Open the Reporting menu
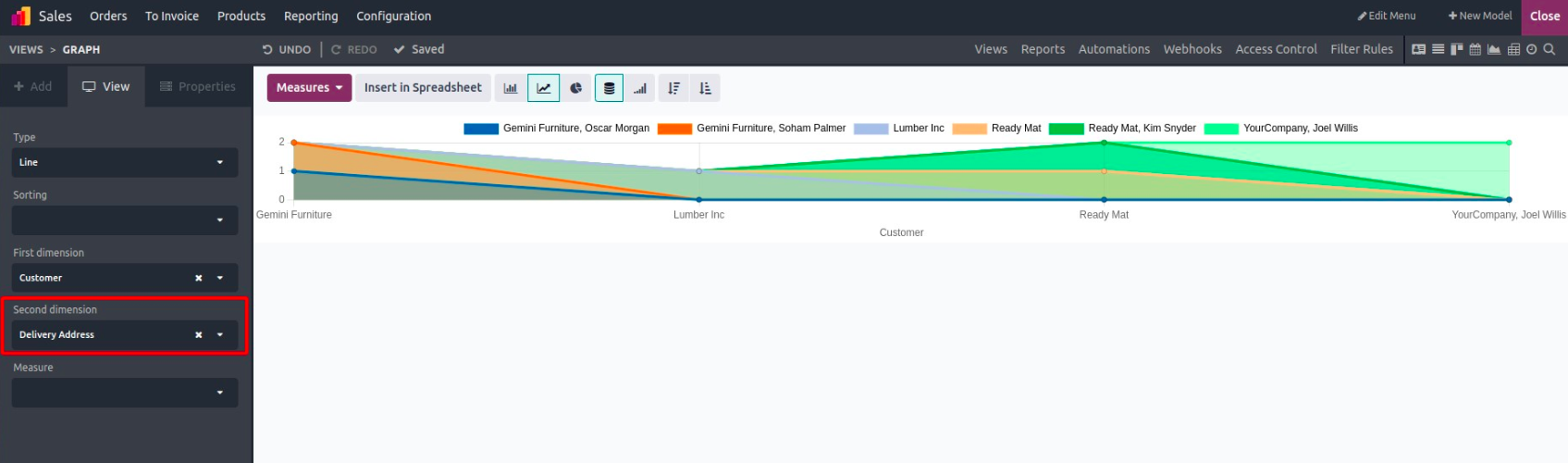 [x=311, y=16]
